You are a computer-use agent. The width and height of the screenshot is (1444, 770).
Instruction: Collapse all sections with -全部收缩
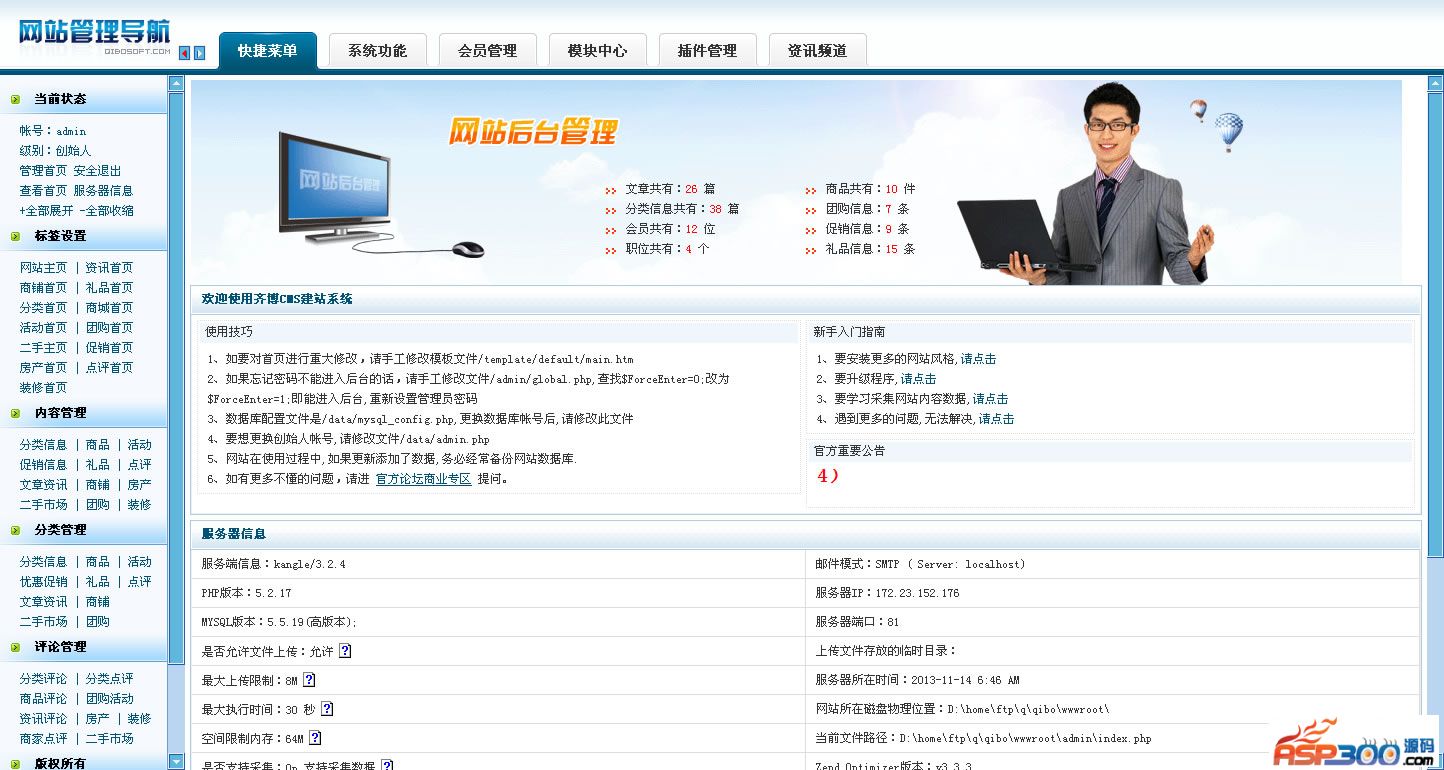coord(107,211)
